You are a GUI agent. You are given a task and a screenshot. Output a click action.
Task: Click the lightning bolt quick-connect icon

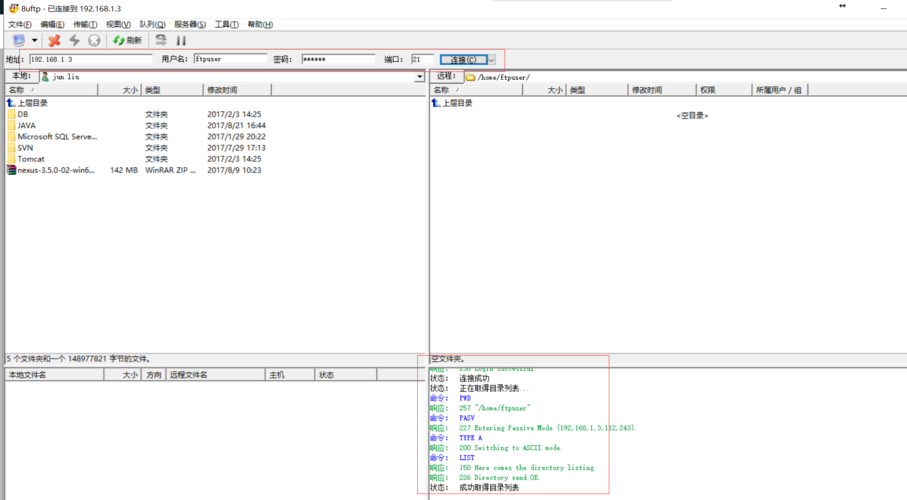tap(75, 40)
